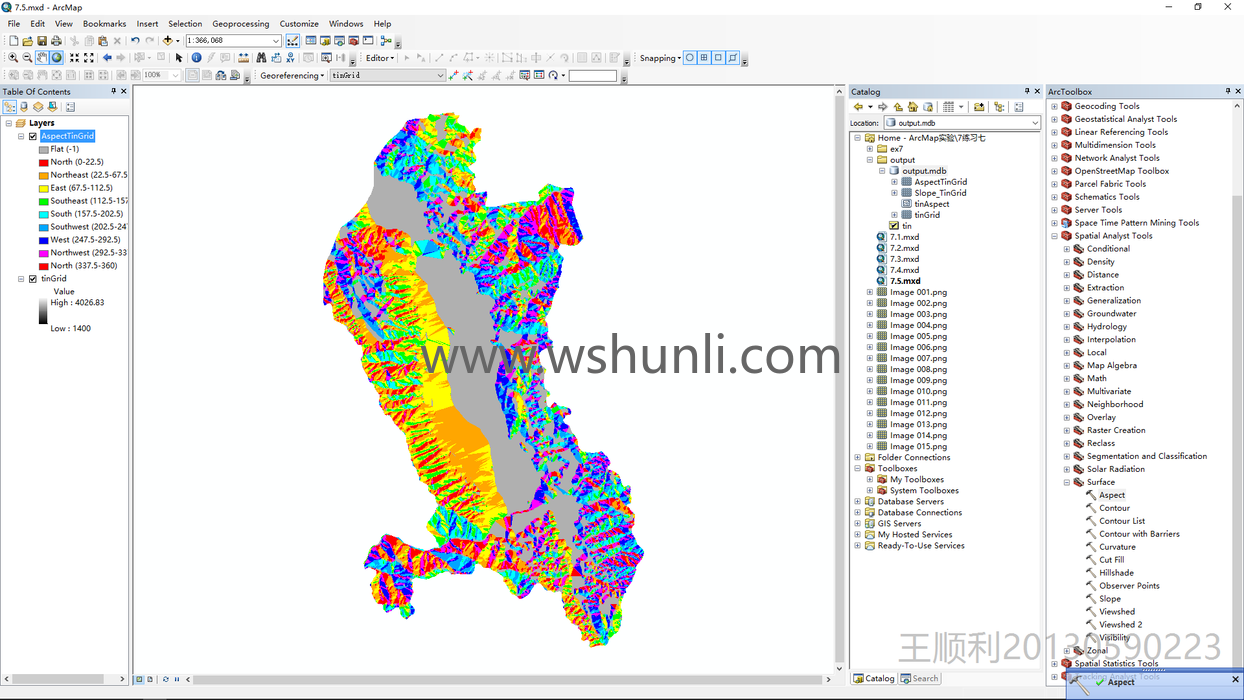Toggle Catalog contents tree panel icon

(999, 107)
